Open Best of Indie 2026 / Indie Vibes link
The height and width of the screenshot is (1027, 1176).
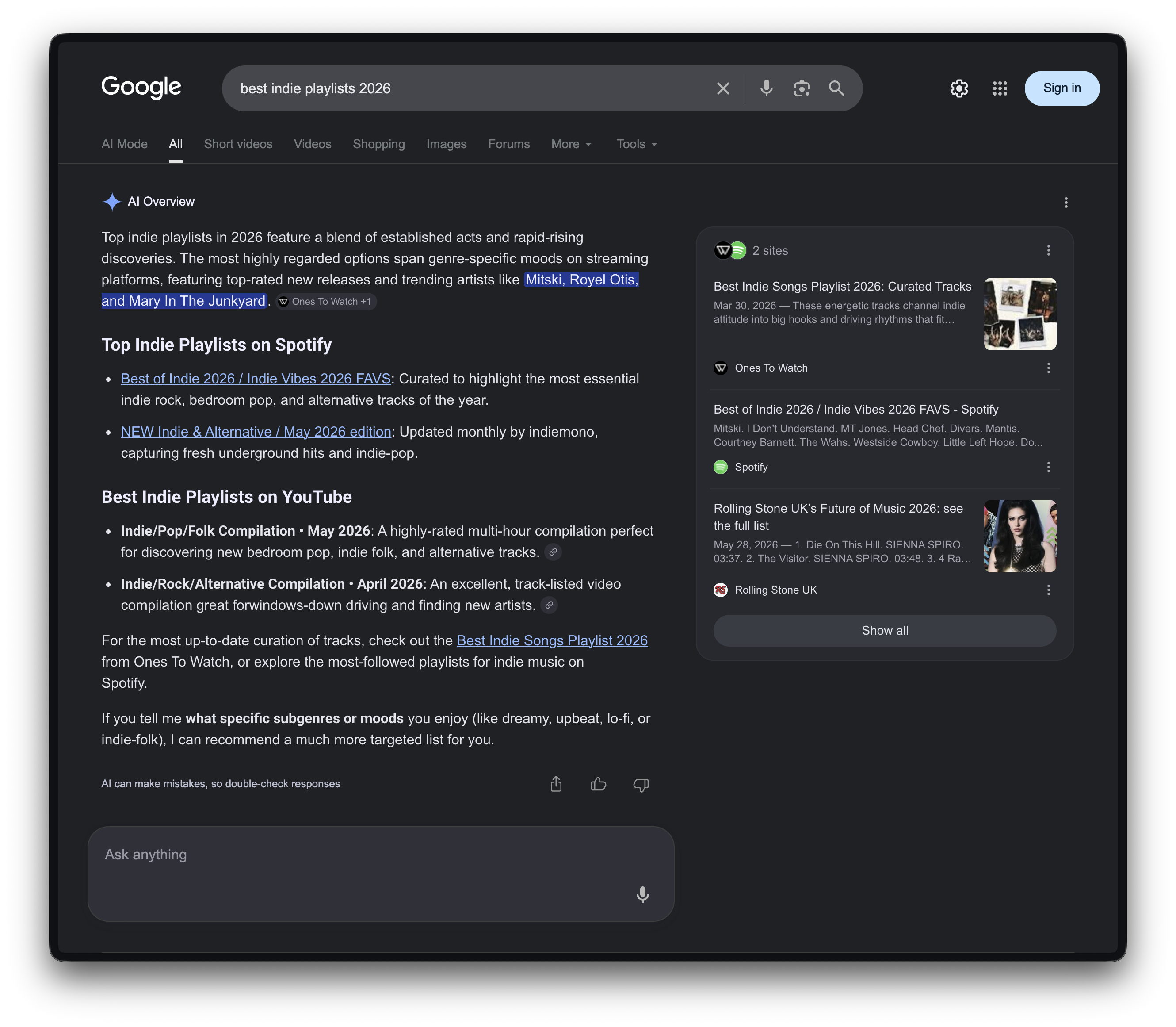256,379
